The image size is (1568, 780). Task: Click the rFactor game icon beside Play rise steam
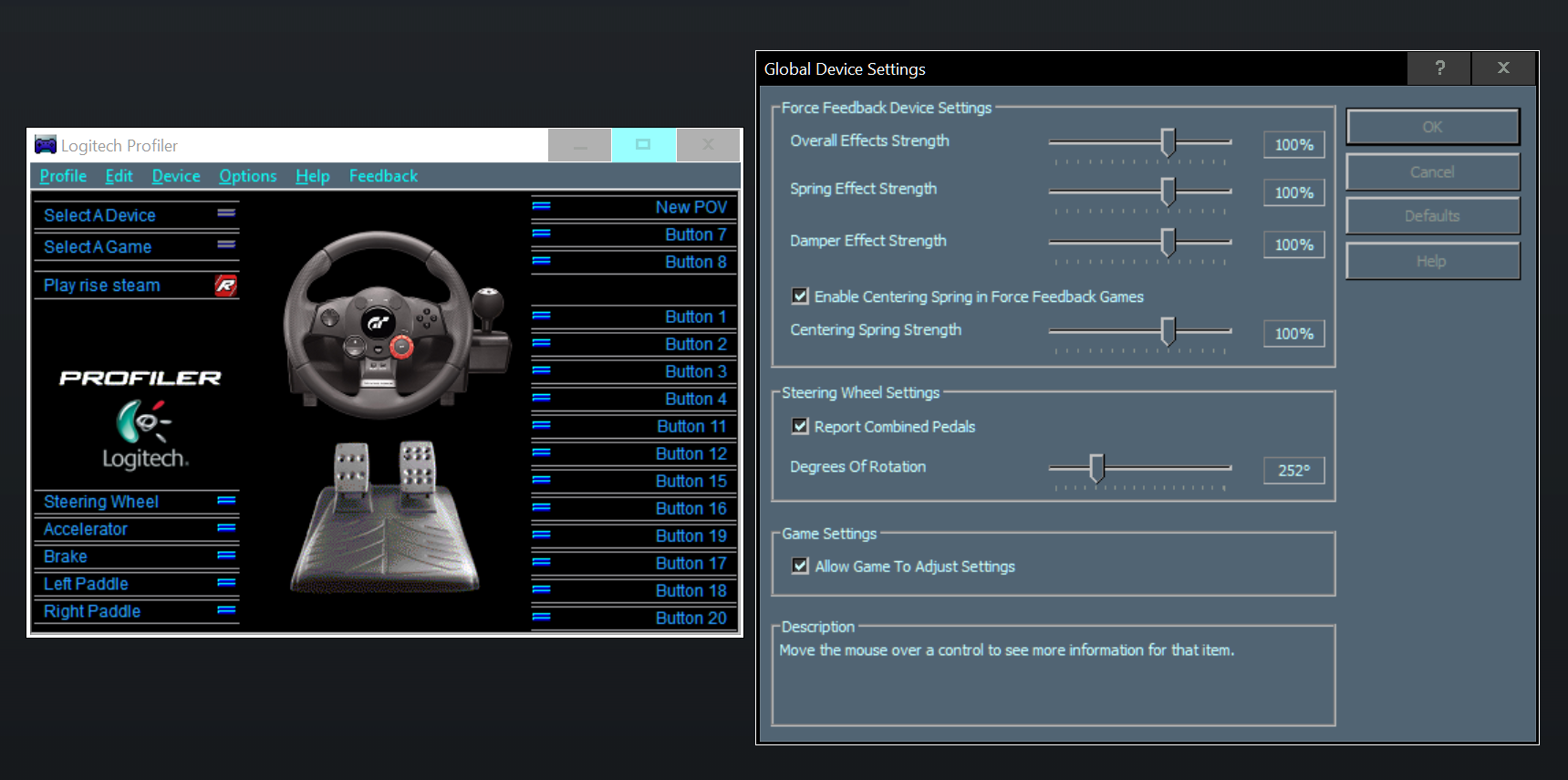225,286
